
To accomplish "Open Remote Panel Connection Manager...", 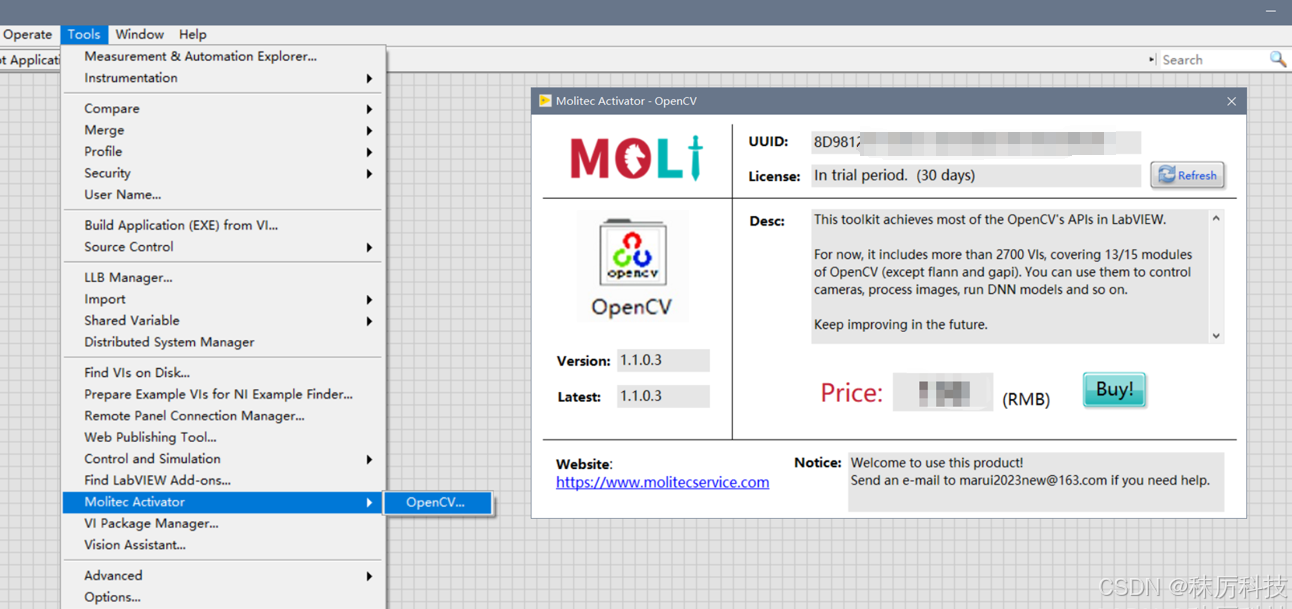I will click(223, 416).
